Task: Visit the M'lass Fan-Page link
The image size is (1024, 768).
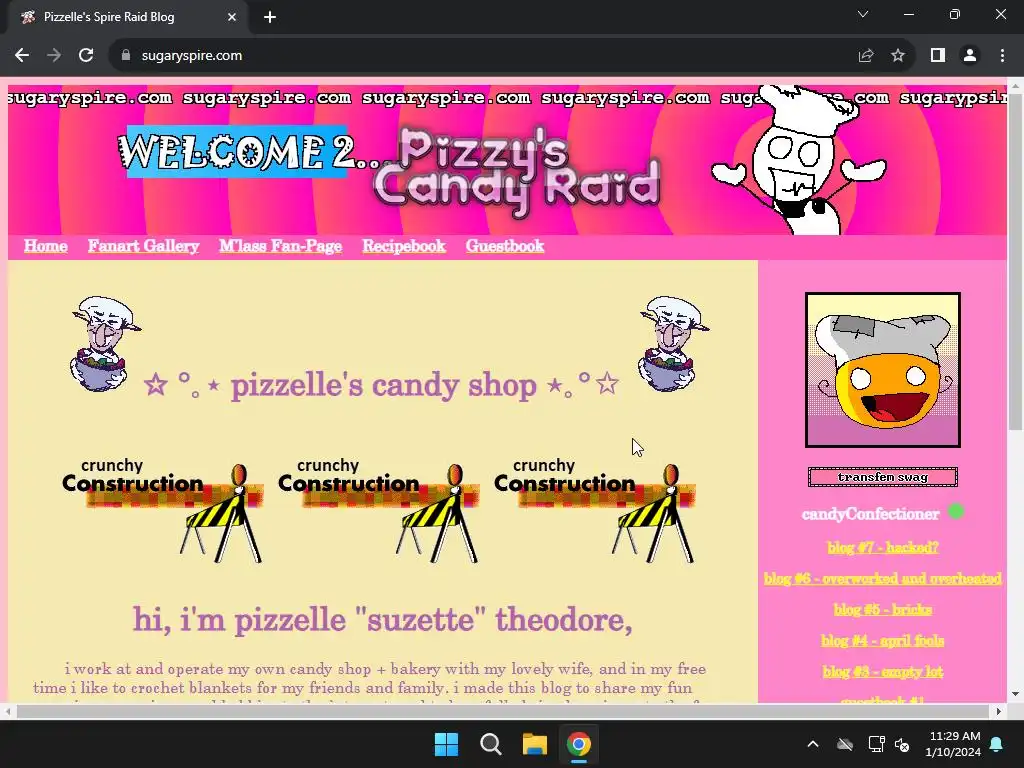Action: point(281,246)
